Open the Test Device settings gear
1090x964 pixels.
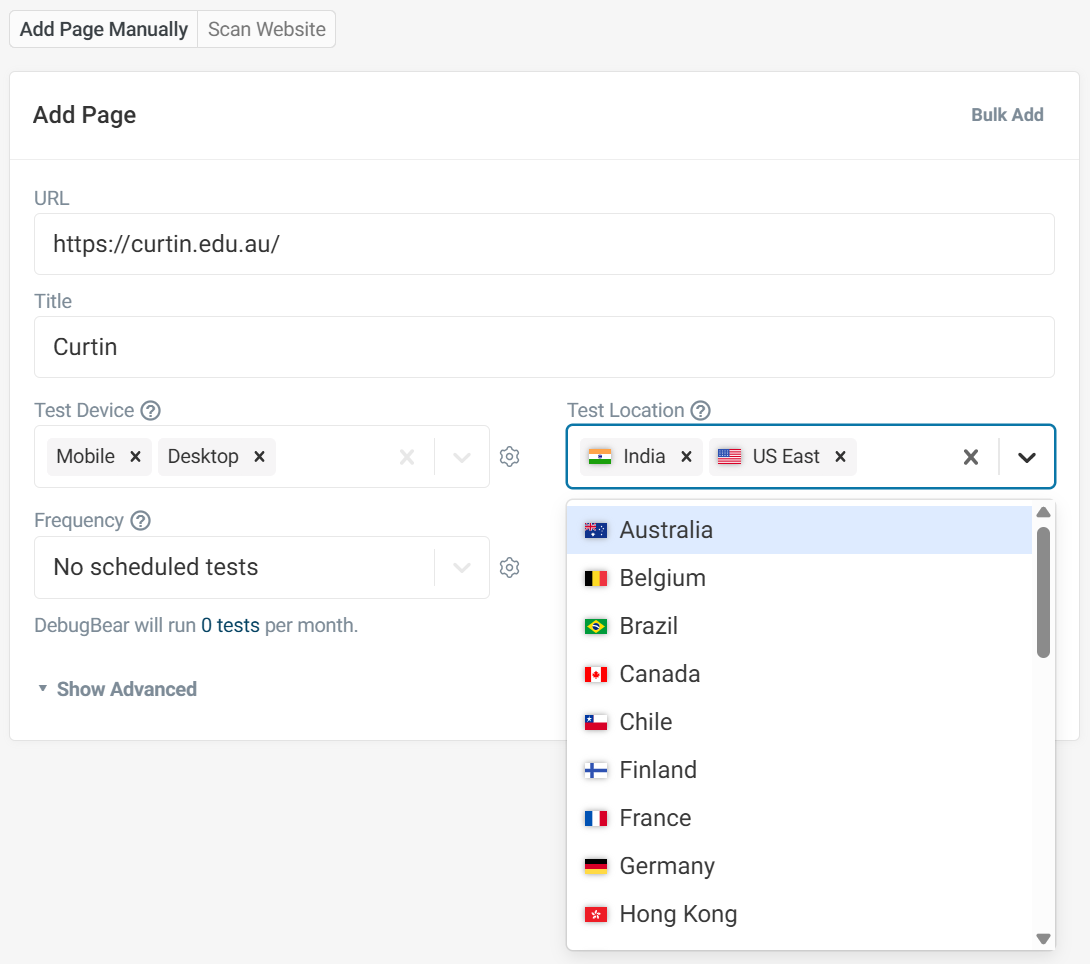pyautogui.click(x=509, y=456)
